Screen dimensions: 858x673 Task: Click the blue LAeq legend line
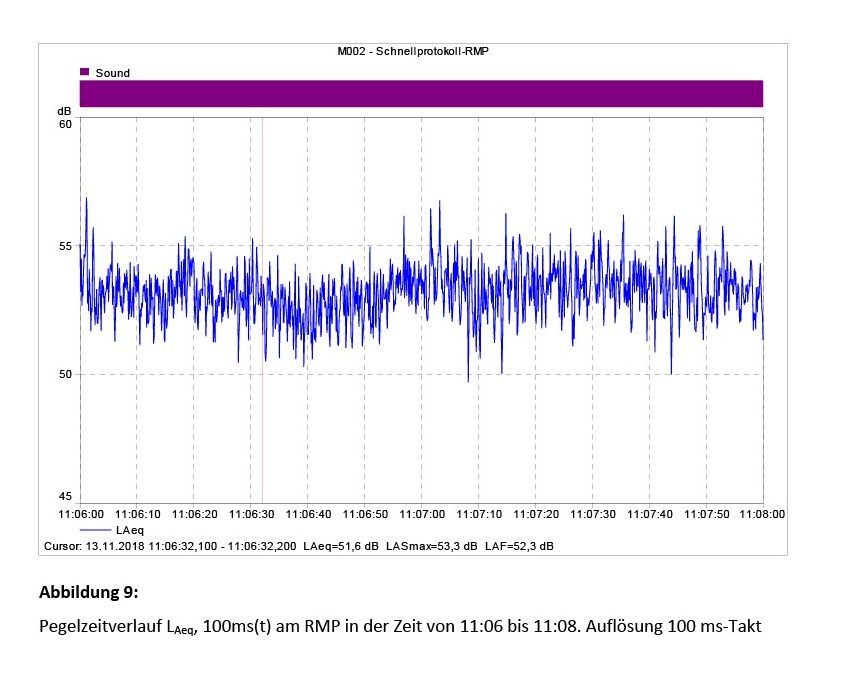94,530
